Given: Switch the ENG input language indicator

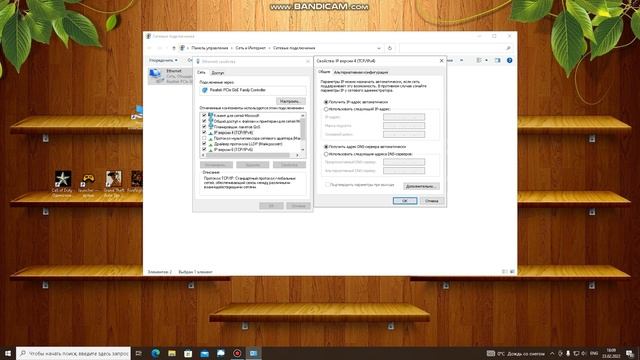Looking at the screenshot, I should [x=594, y=353].
